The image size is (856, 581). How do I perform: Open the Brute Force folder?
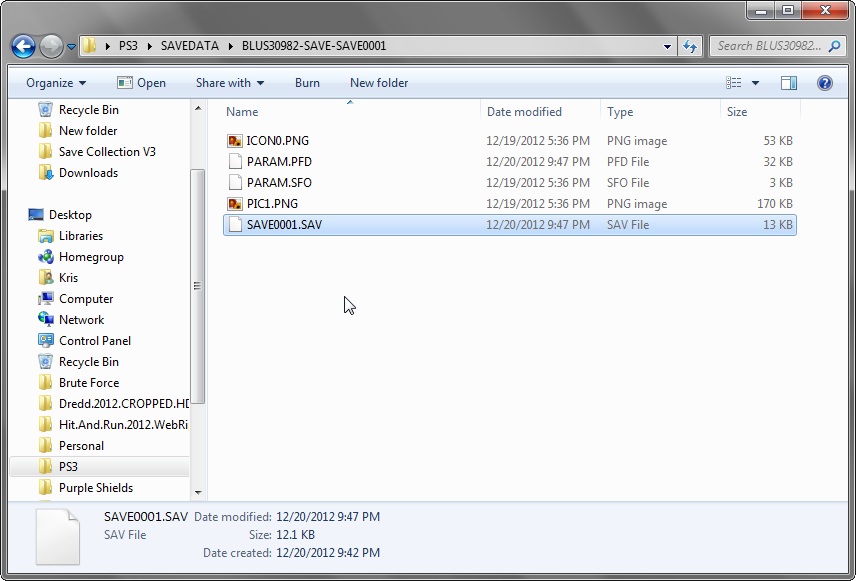88,383
